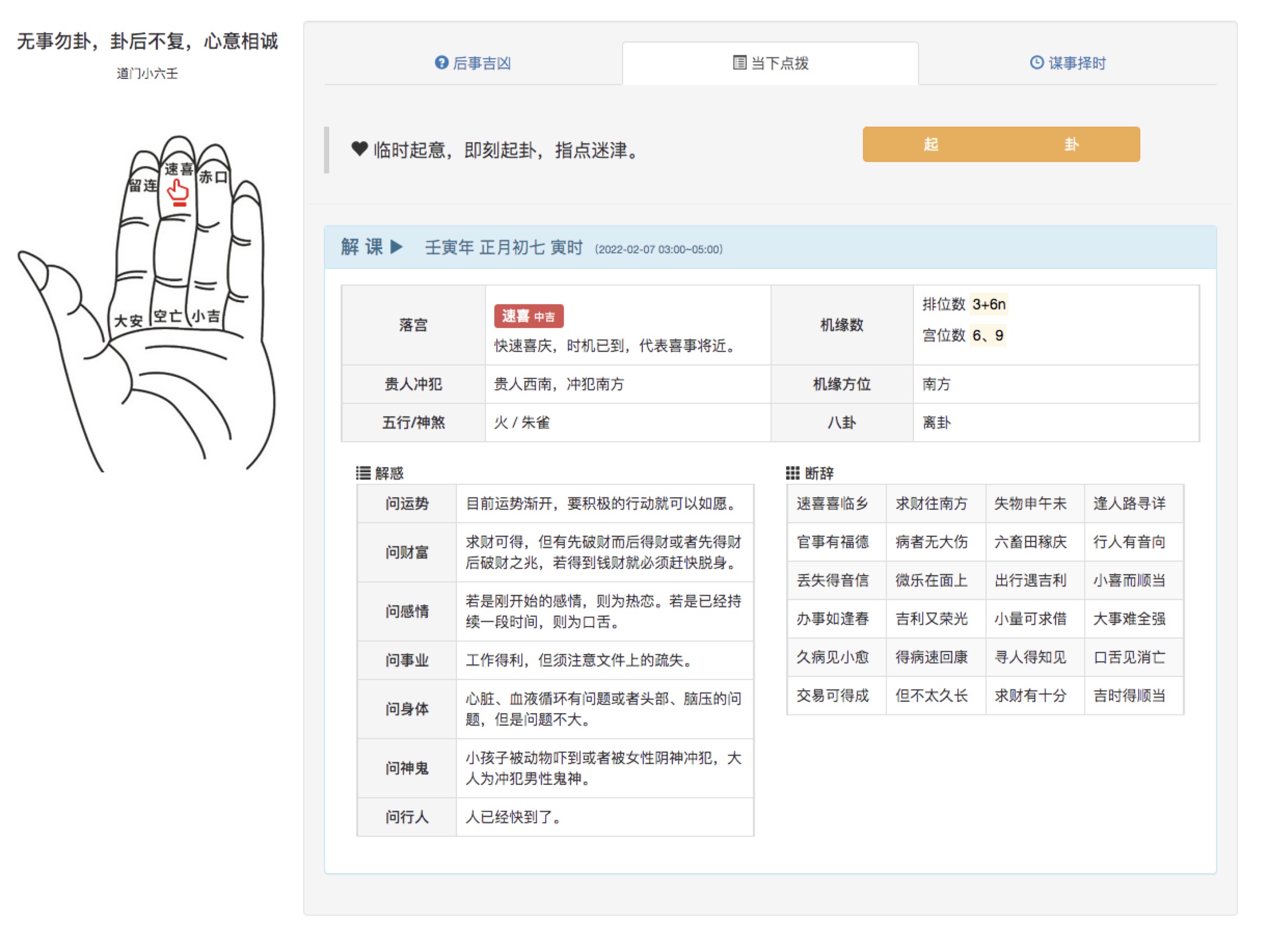Click the clock icon beside 谋事择时

(1036, 62)
